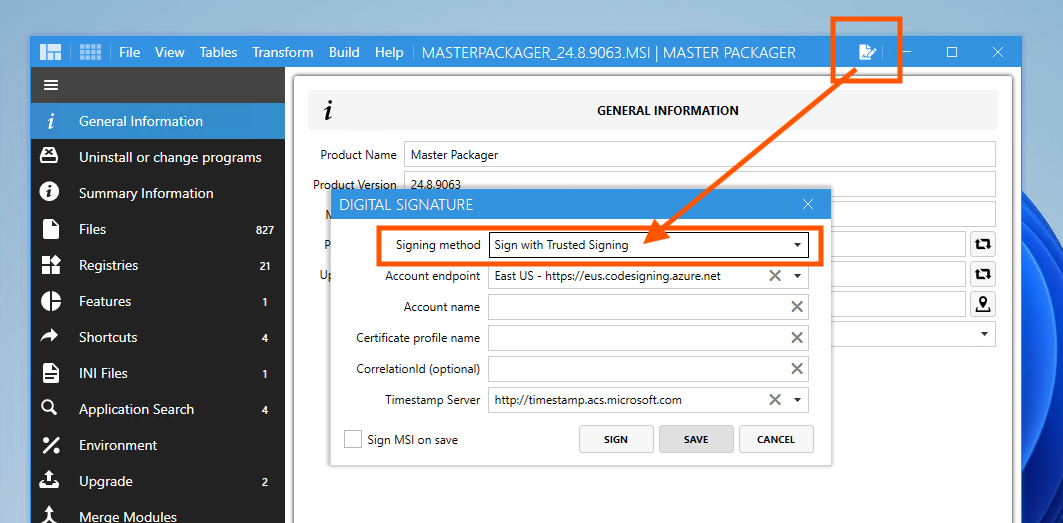Clear the Timestamp Server field with X

(775, 400)
